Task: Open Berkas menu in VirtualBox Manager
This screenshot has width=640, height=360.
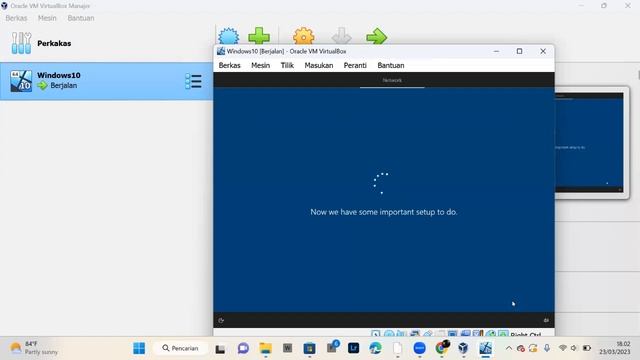Action: (16, 18)
